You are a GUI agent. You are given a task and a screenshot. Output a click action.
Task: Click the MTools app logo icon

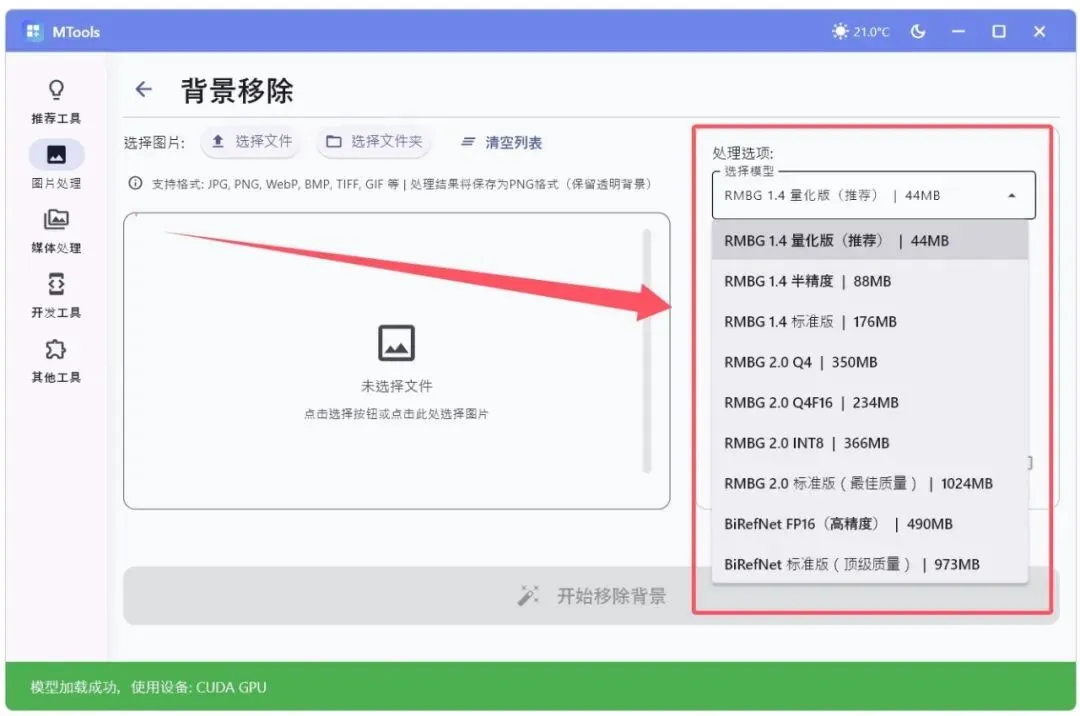tap(33, 32)
